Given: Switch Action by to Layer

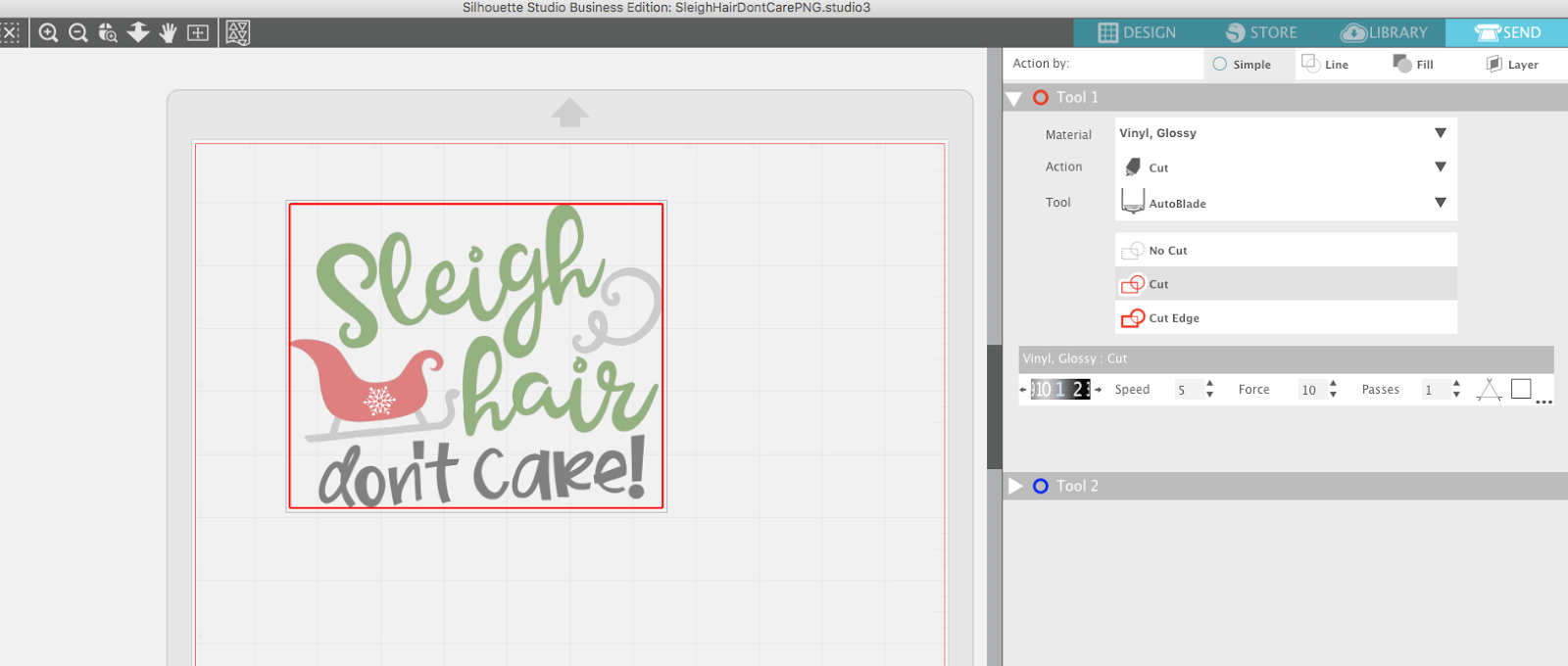Looking at the screenshot, I should coord(1512,65).
